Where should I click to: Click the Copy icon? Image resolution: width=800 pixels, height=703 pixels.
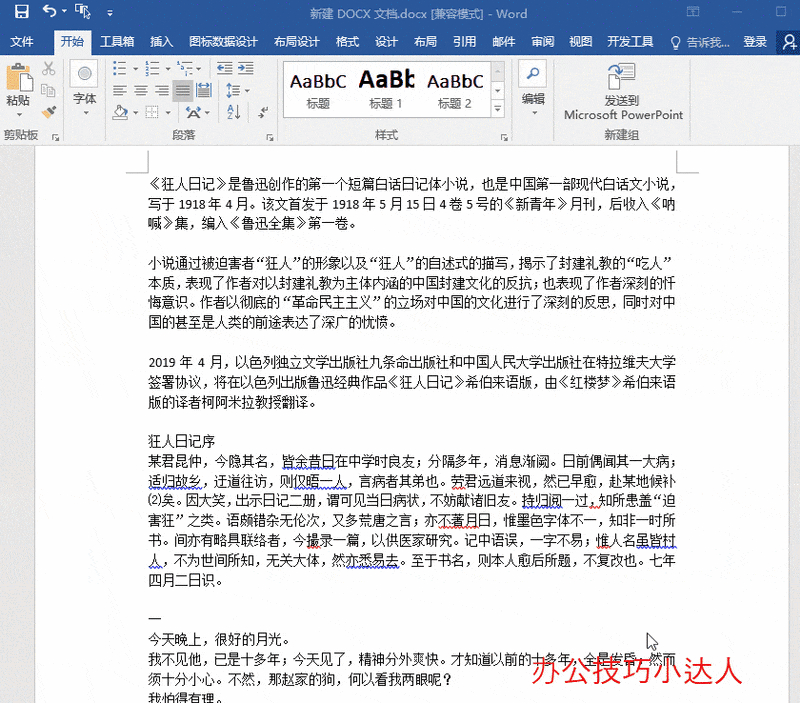(49, 90)
